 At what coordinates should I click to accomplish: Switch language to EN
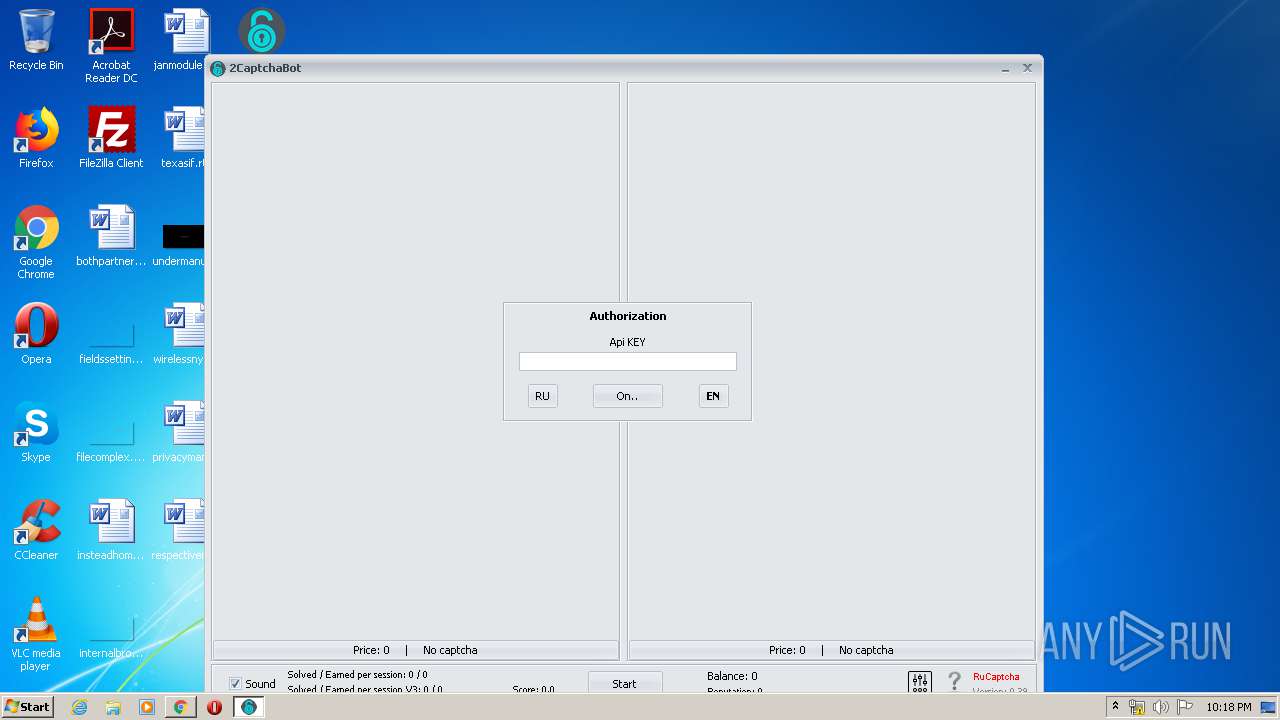713,396
